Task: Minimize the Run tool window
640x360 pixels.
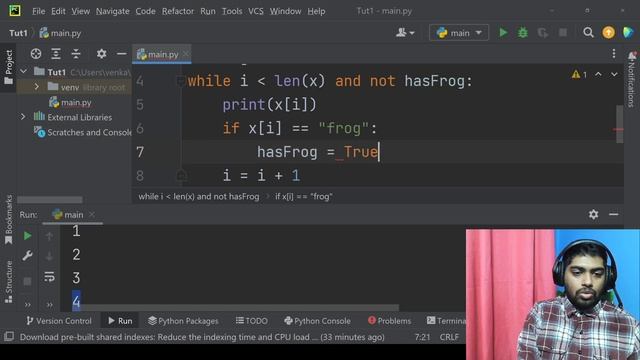Action: pyautogui.click(x=613, y=214)
